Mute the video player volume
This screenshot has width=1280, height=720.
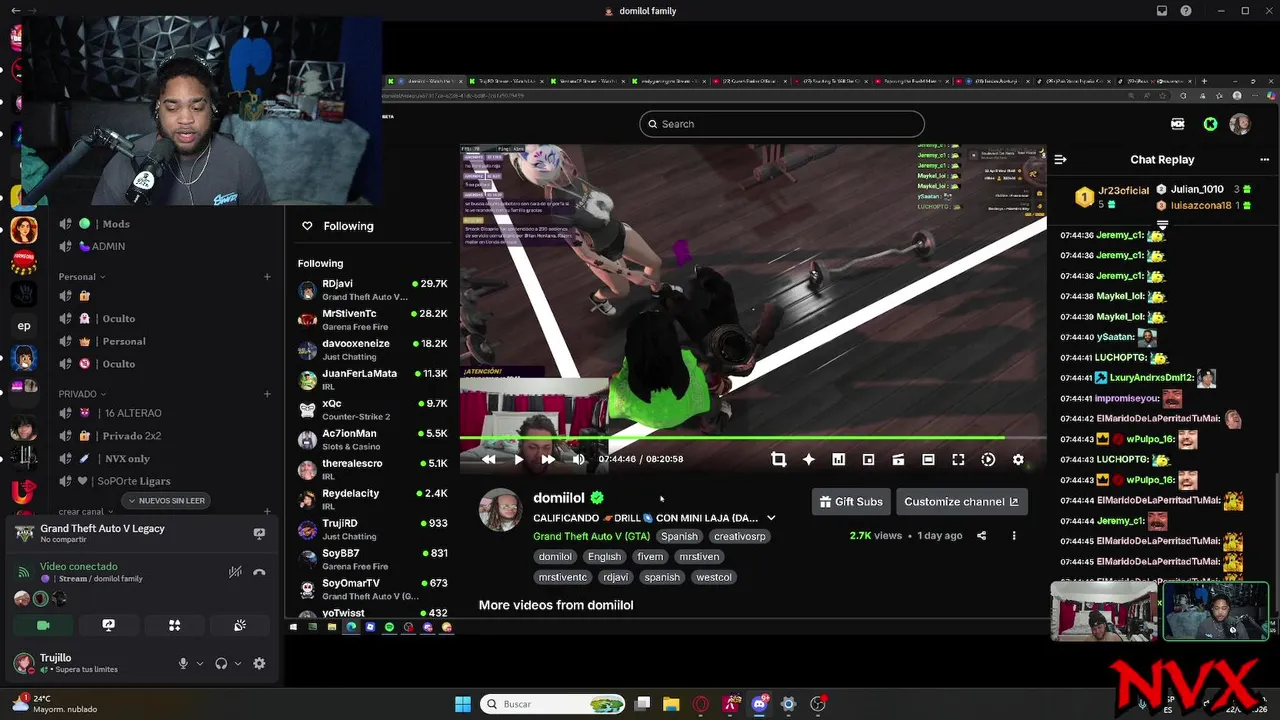578,459
